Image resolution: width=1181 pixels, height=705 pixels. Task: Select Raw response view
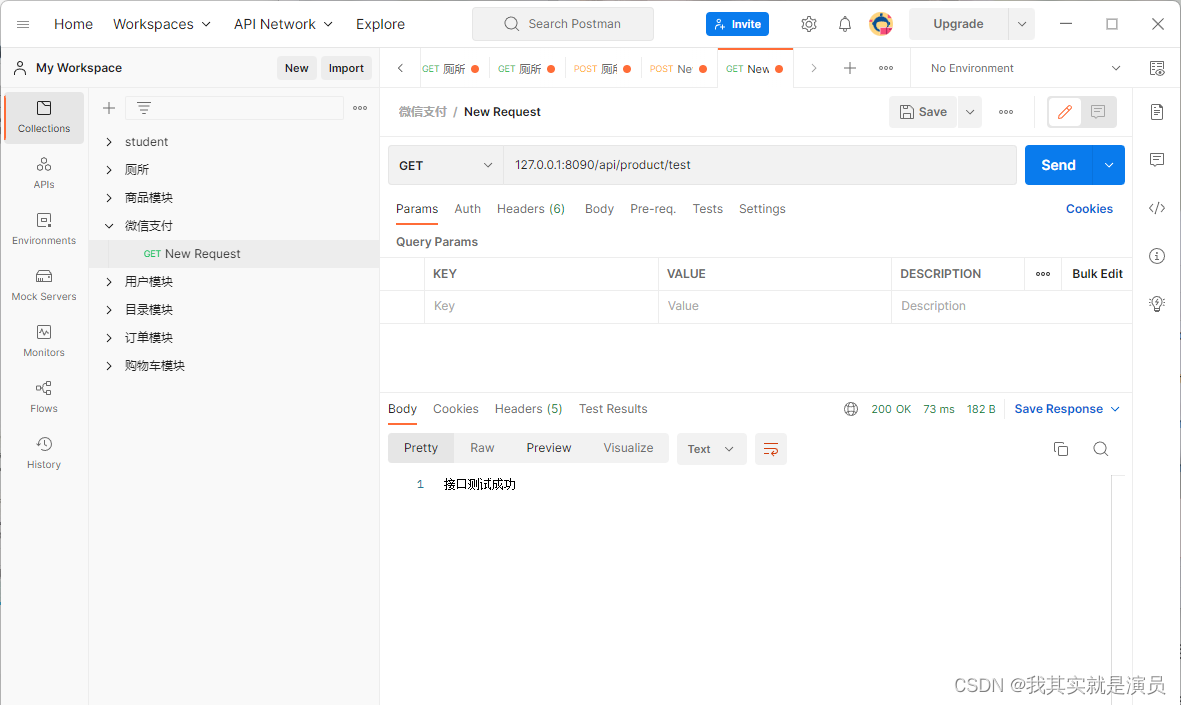click(x=482, y=448)
